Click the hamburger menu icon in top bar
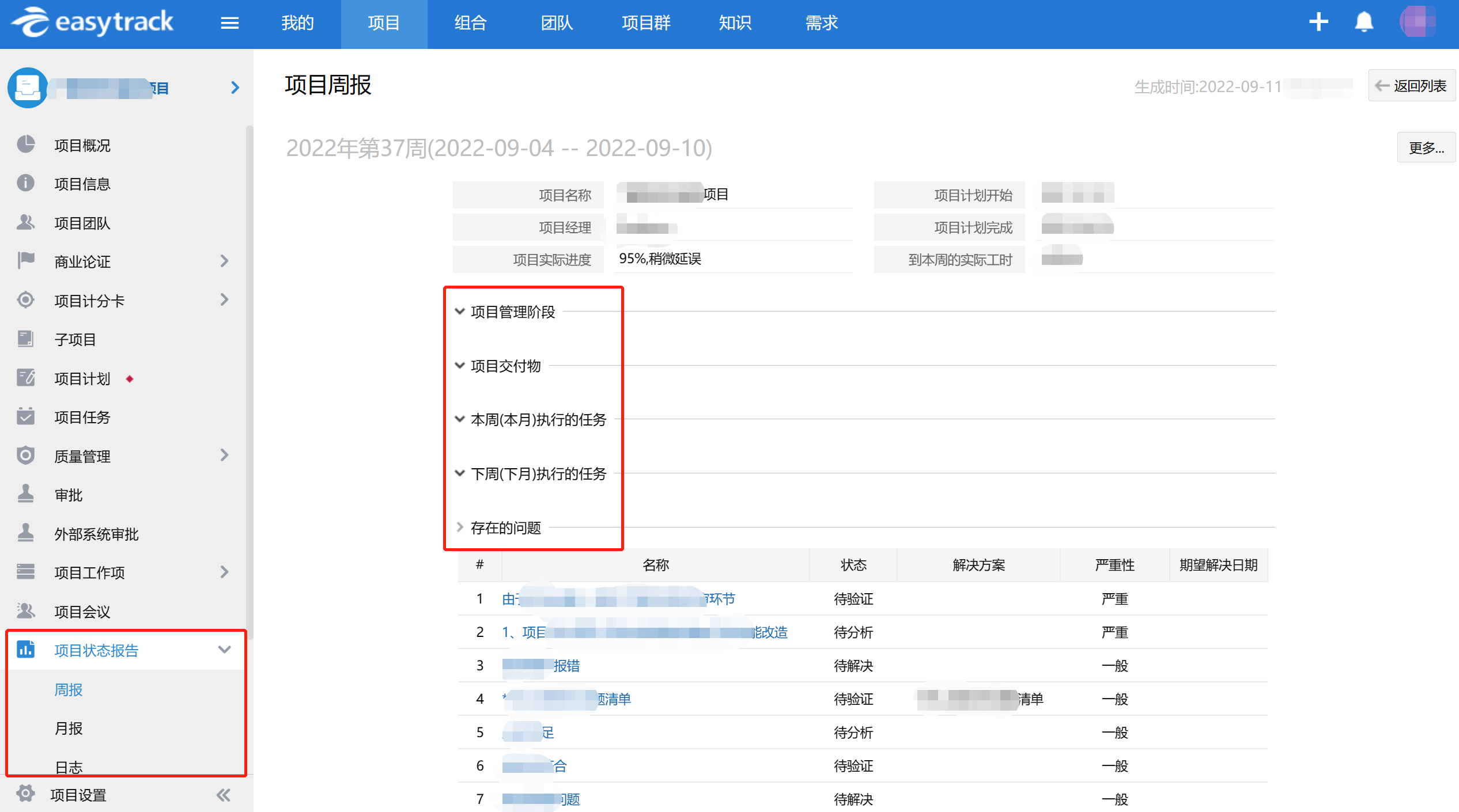 (229, 23)
